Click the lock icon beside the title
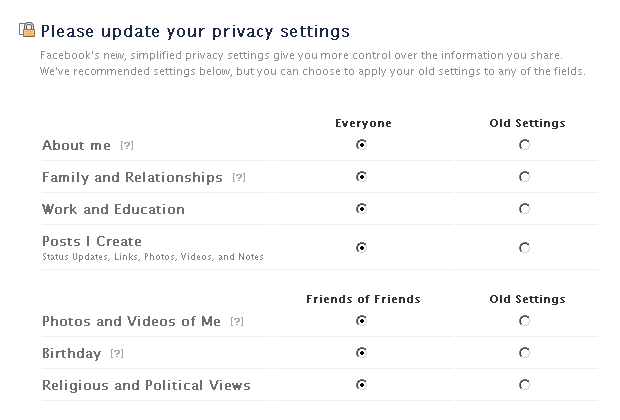 pyautogui.click(x=27, y=30)
